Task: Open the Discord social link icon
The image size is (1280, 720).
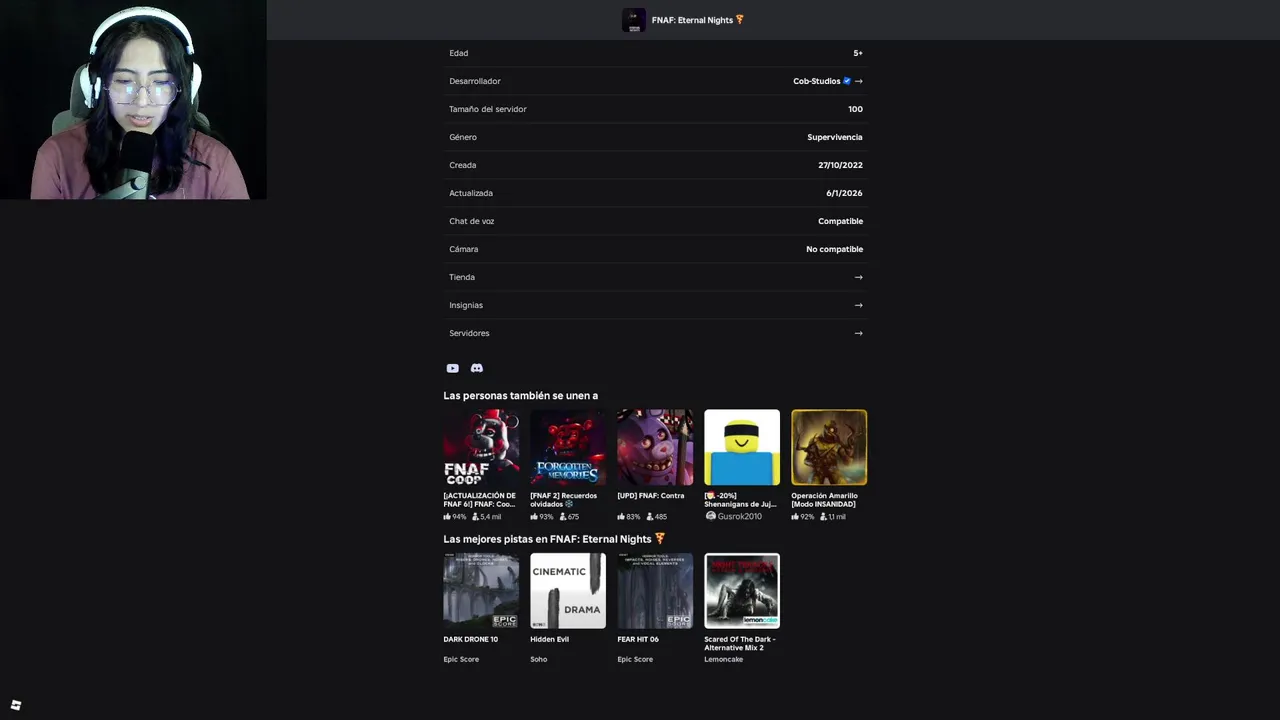Action: [x=476, y=368]
